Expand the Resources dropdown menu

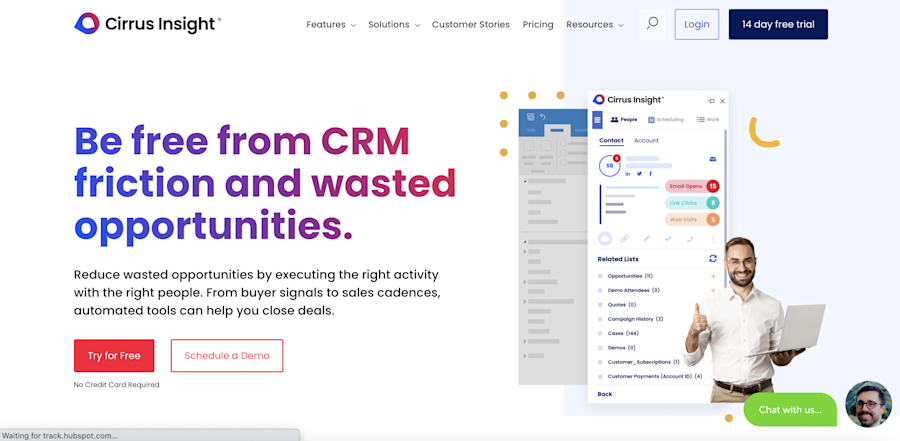[595, 25]
